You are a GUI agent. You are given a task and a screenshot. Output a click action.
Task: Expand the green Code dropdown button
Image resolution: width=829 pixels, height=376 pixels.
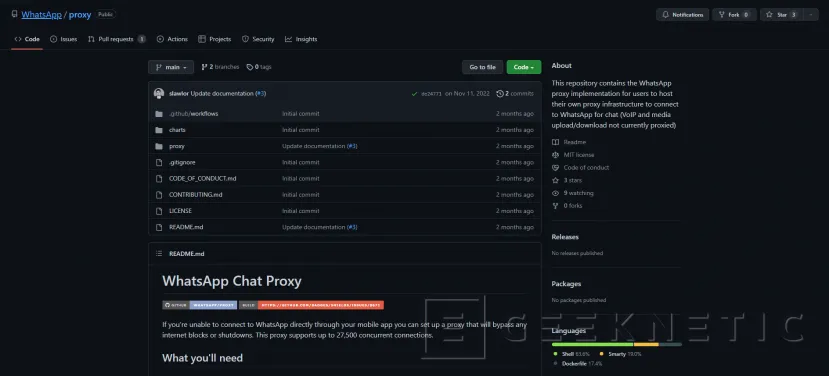pyautogui.click(x=523, y=67)
